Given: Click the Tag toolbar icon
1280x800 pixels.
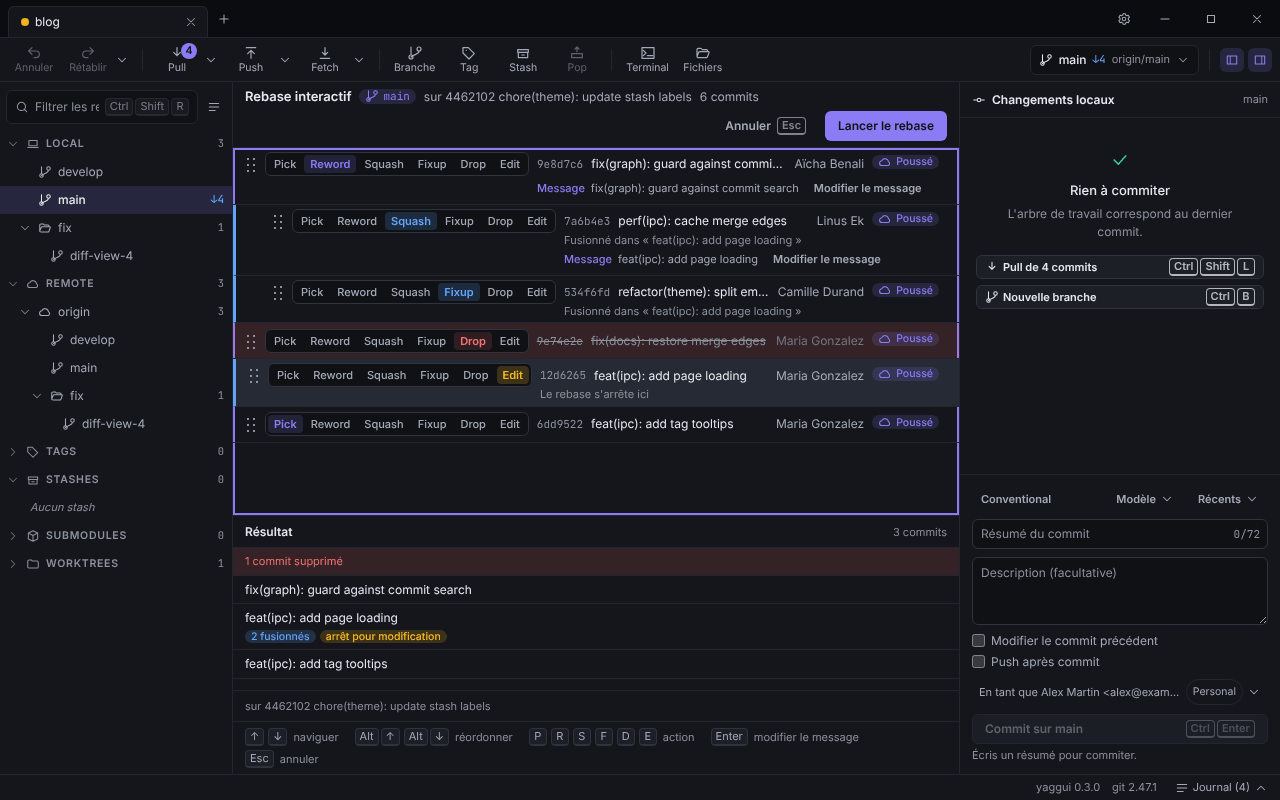Looking at the screenshot, I should [469, 59].
